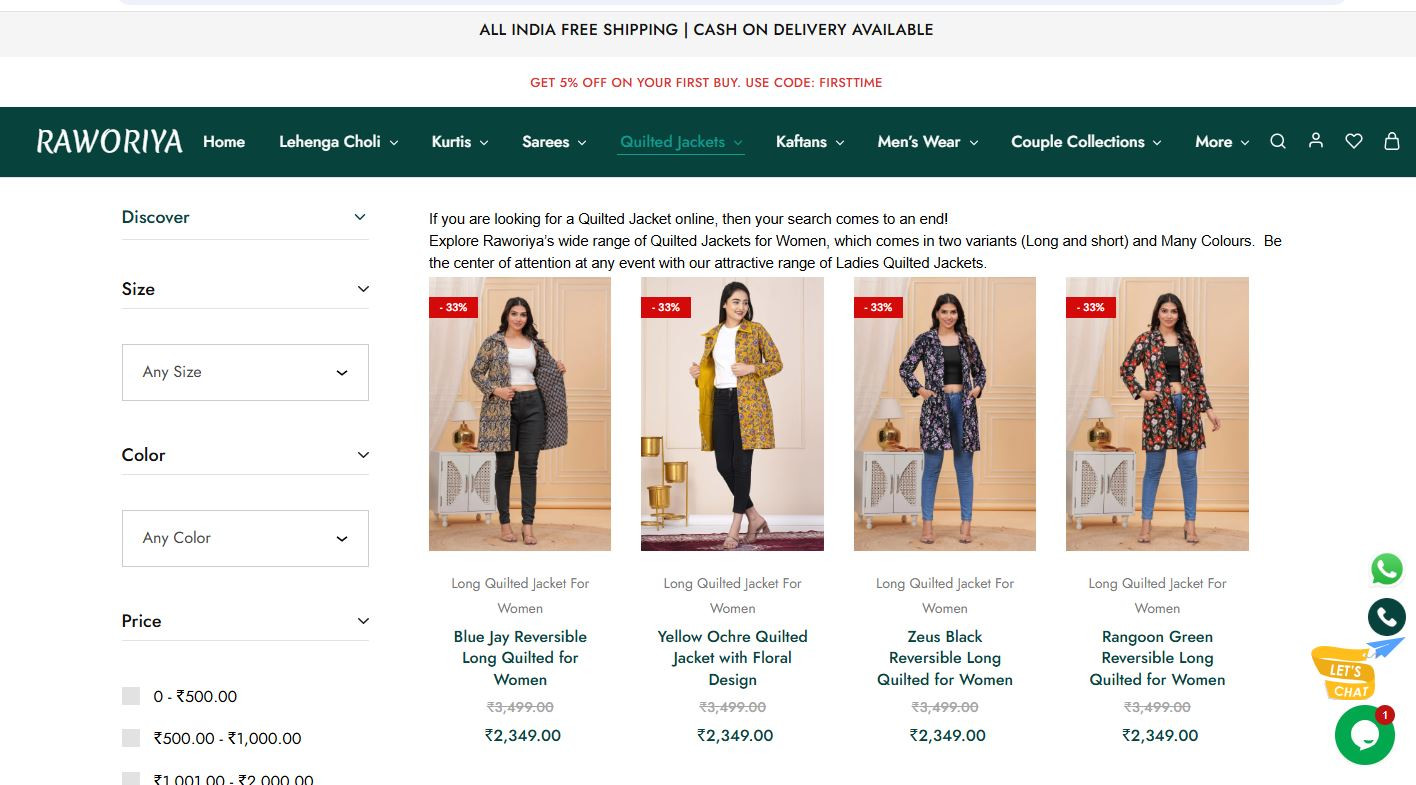
Task: Open the shopping bag icon
Action: [x=1391, y=141]
